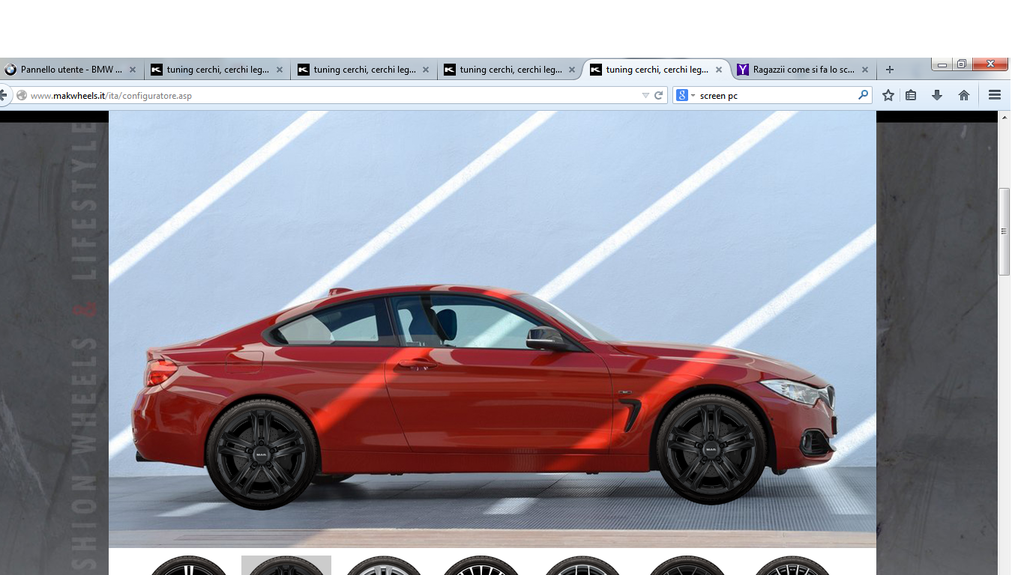Bookmark this page with the star icon
The height and width of the screenshot is (575, 1024).
pyautogui.click(x=888, y=95)
